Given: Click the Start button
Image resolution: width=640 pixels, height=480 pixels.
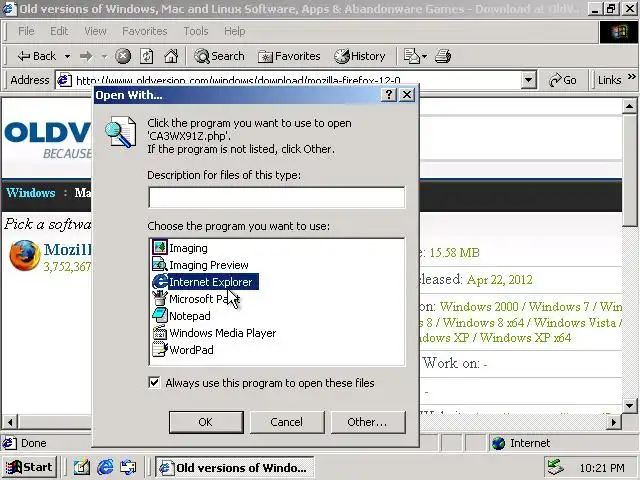Looking at the screenshot, I should [30, 467].
